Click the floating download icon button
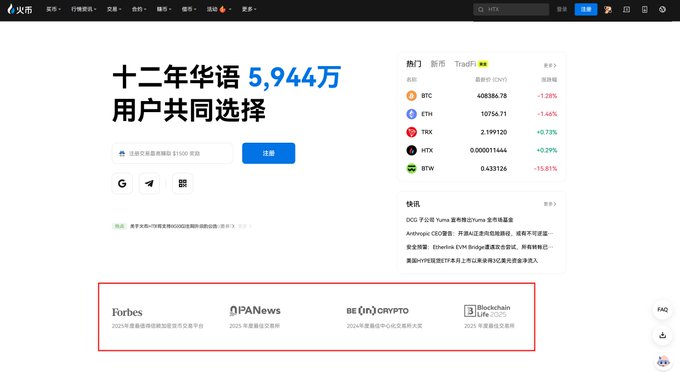 click(x=662, y=335)
